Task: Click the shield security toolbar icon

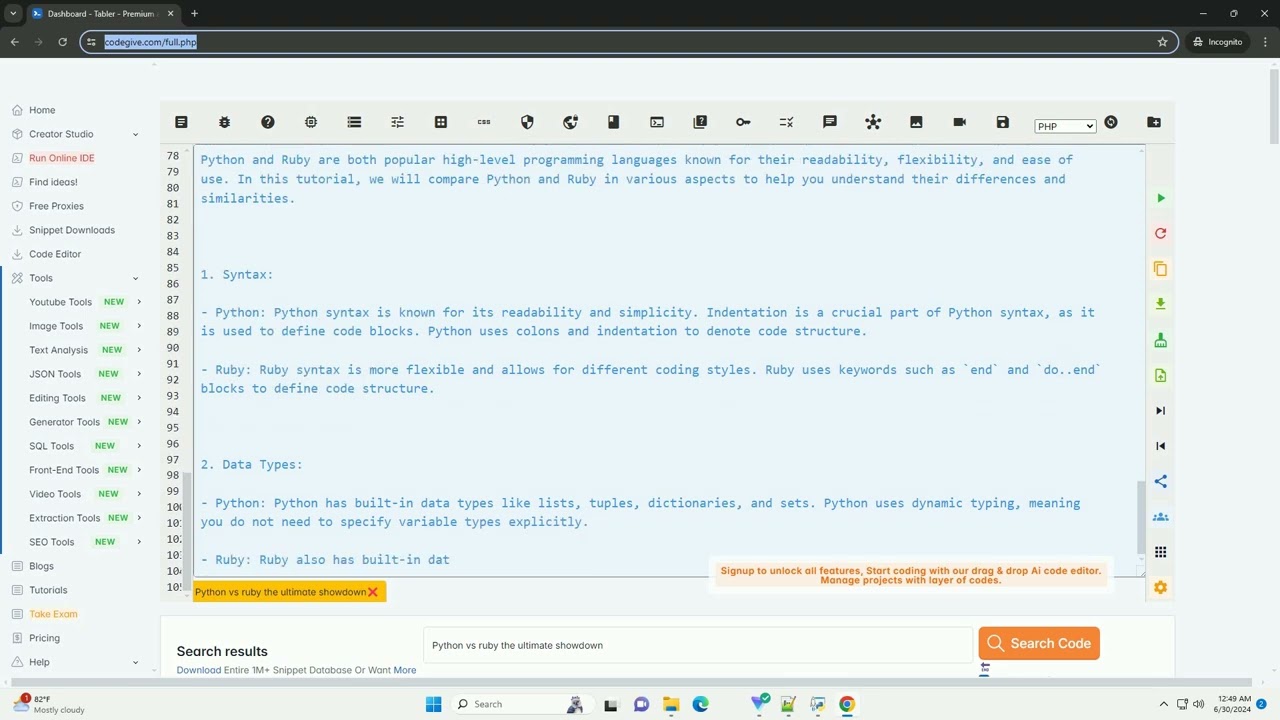Action: [527, 122]
